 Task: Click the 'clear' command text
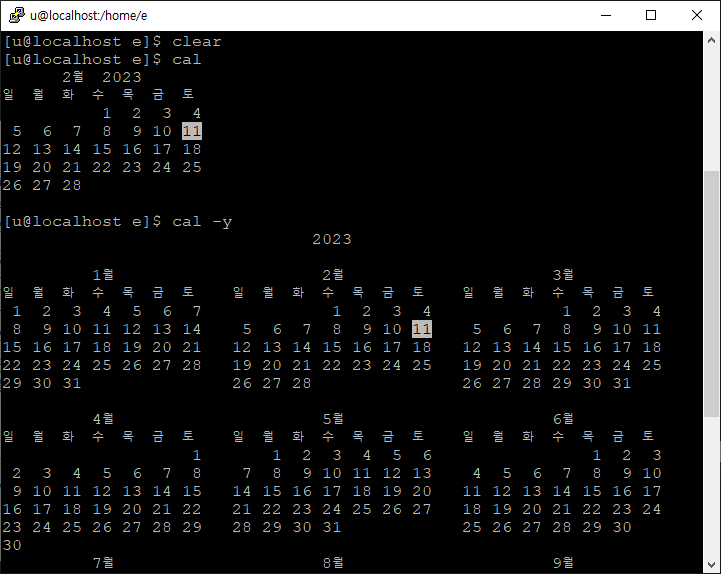click(x=197, y=42)
